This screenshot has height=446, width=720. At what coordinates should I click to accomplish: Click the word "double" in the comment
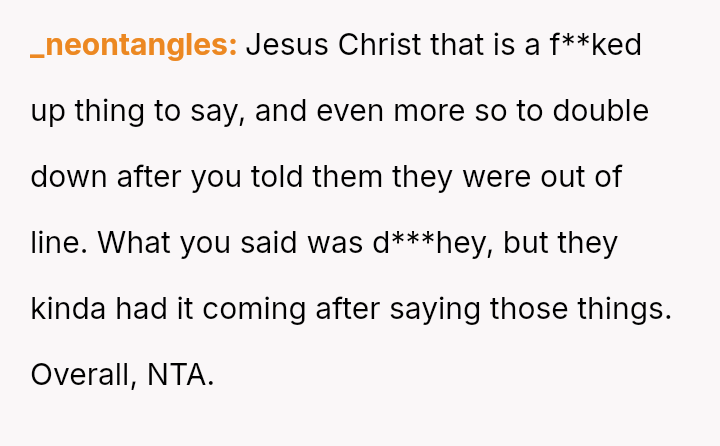[x=599, y=111]
